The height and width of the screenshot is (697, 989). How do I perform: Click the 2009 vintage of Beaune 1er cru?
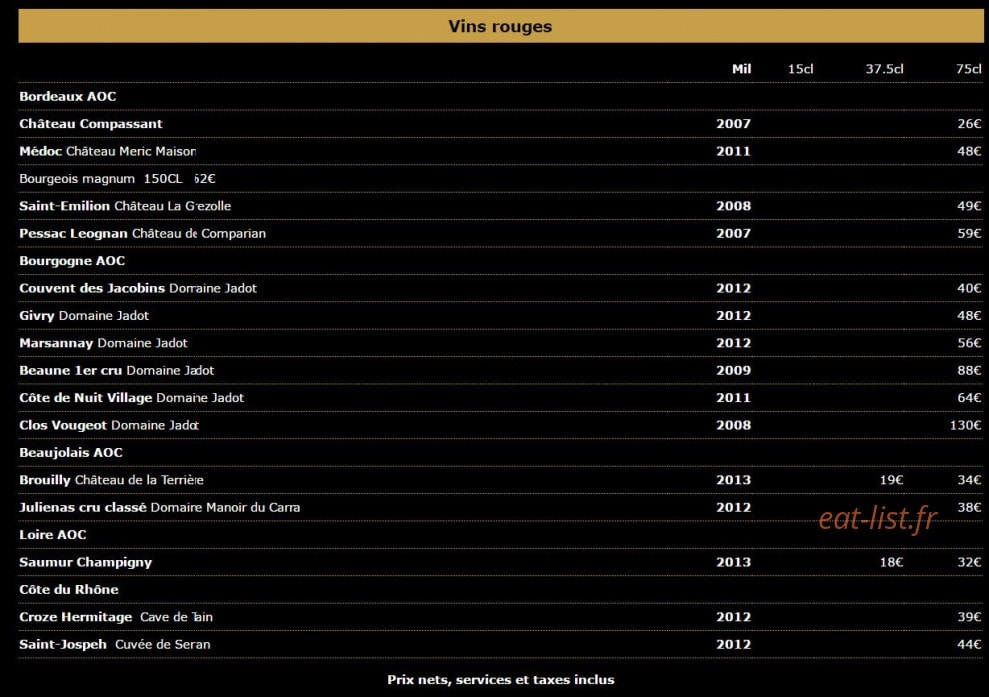[x=733, y=370]
